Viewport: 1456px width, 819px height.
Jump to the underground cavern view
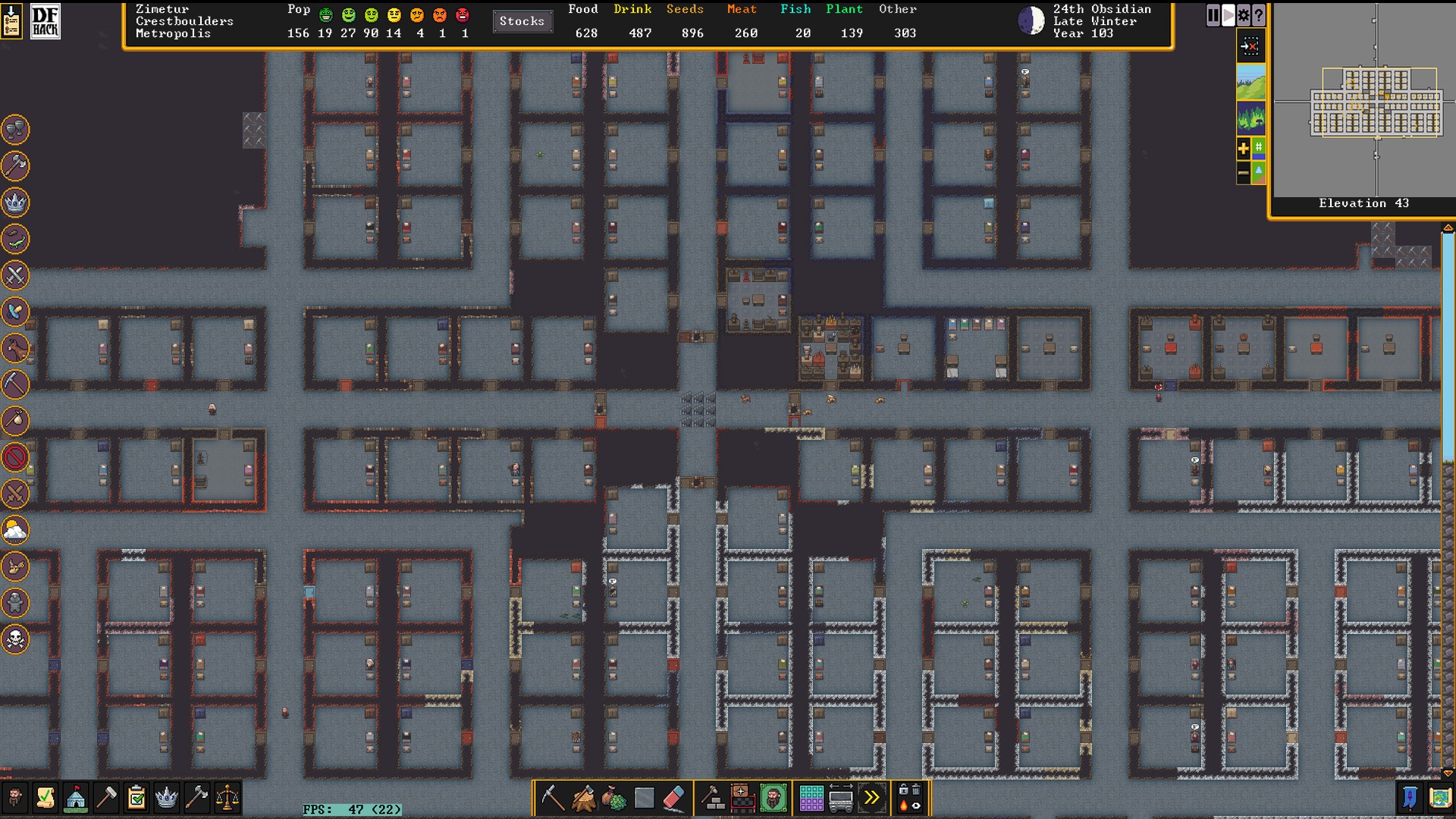(x=1250, y=118)
